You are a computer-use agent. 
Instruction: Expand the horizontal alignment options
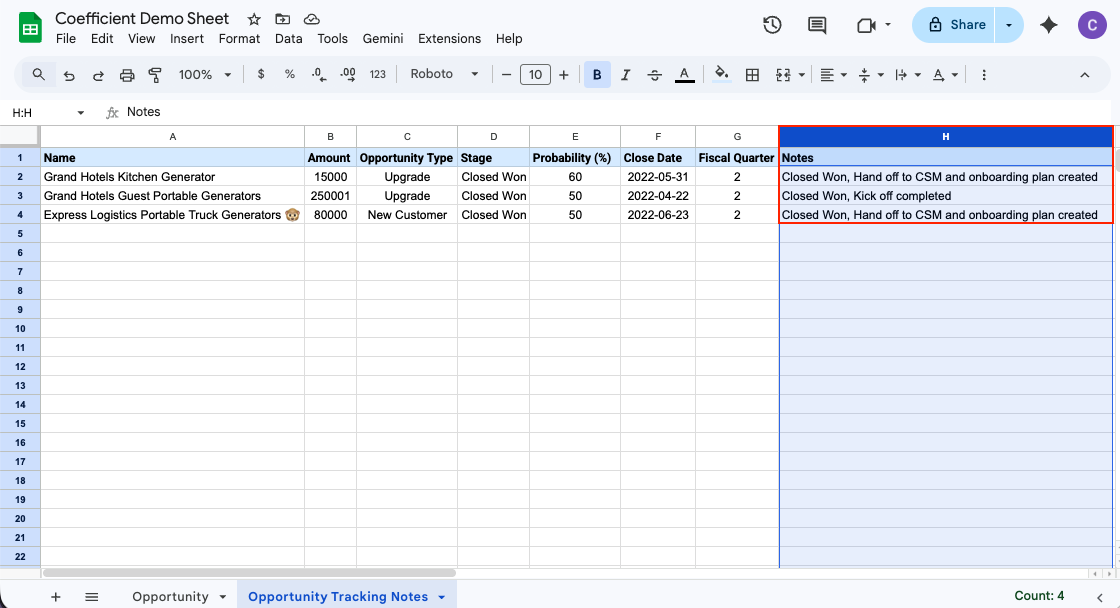[843, 74]
